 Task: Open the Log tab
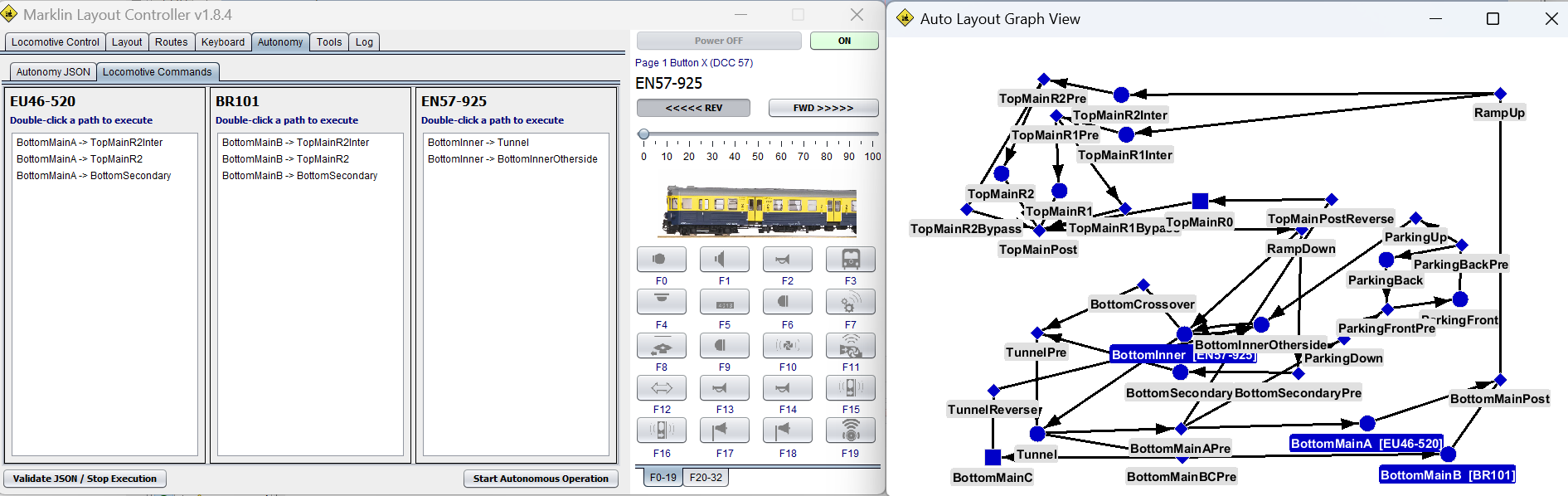364,42
